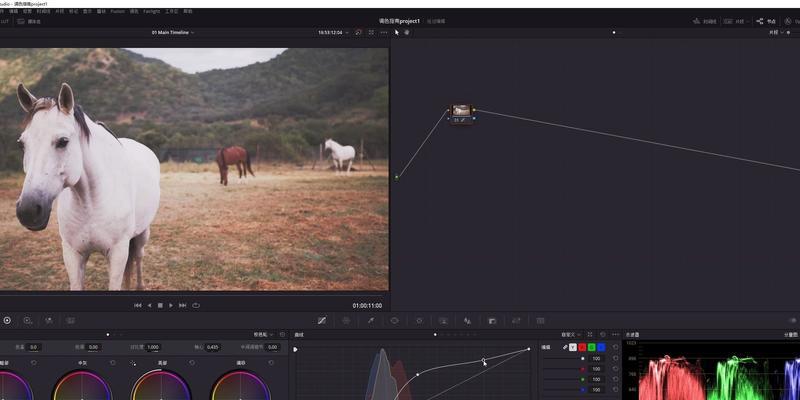Select node 01 thumbnail in editor
The width and height of the screenshot is (800, 400).
[x=461, y=110]
